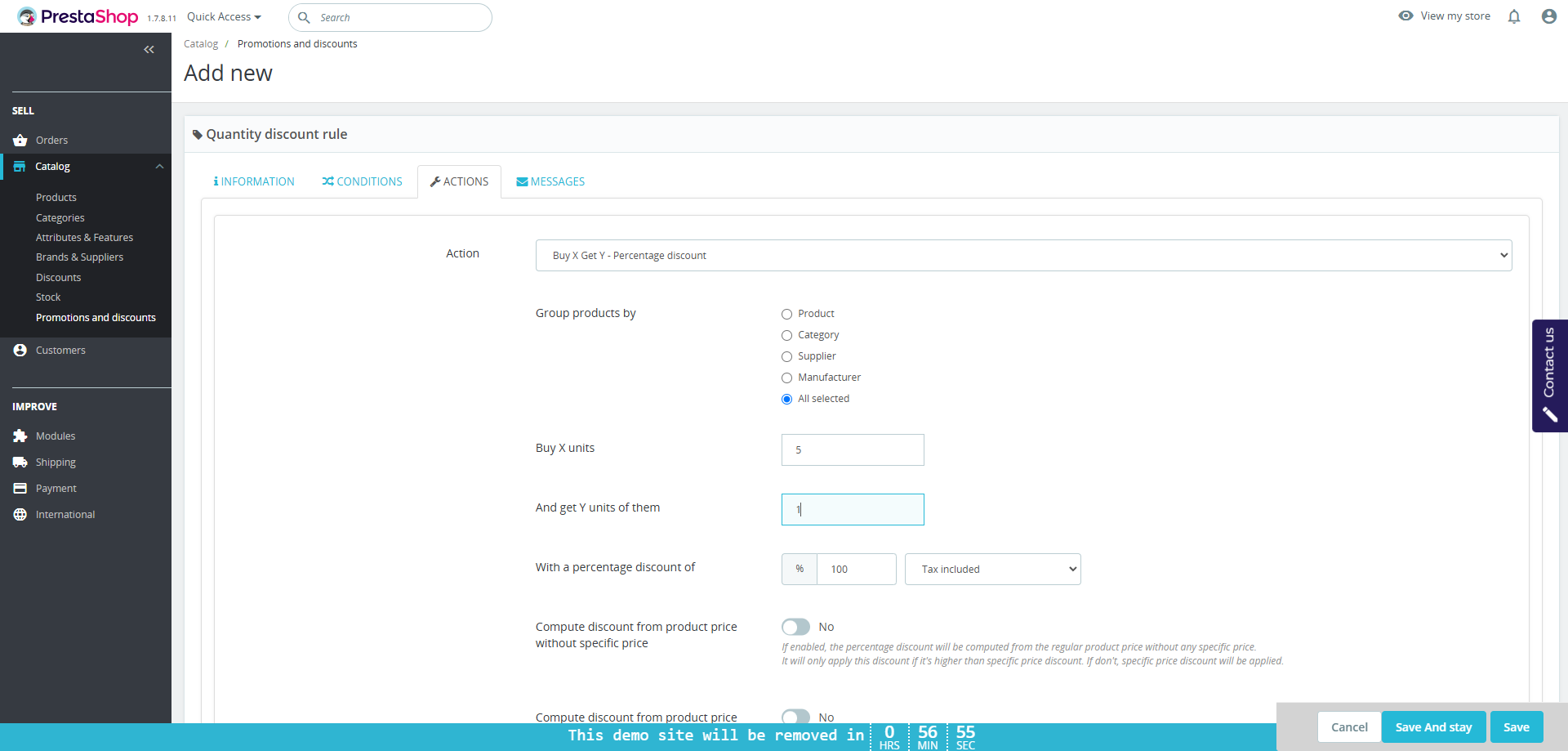1568x751 pixels.
Task: Click the Customers menu label
Action: [x=60, y=351]
